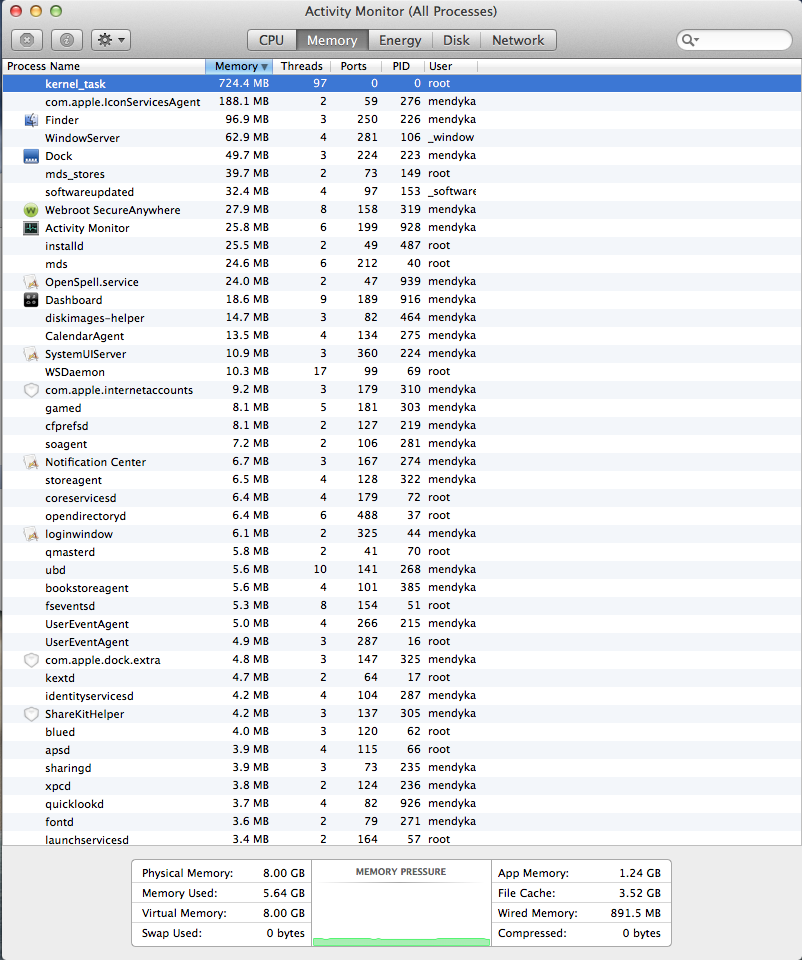Select the softwareupdated row

[x=402, y=192]
